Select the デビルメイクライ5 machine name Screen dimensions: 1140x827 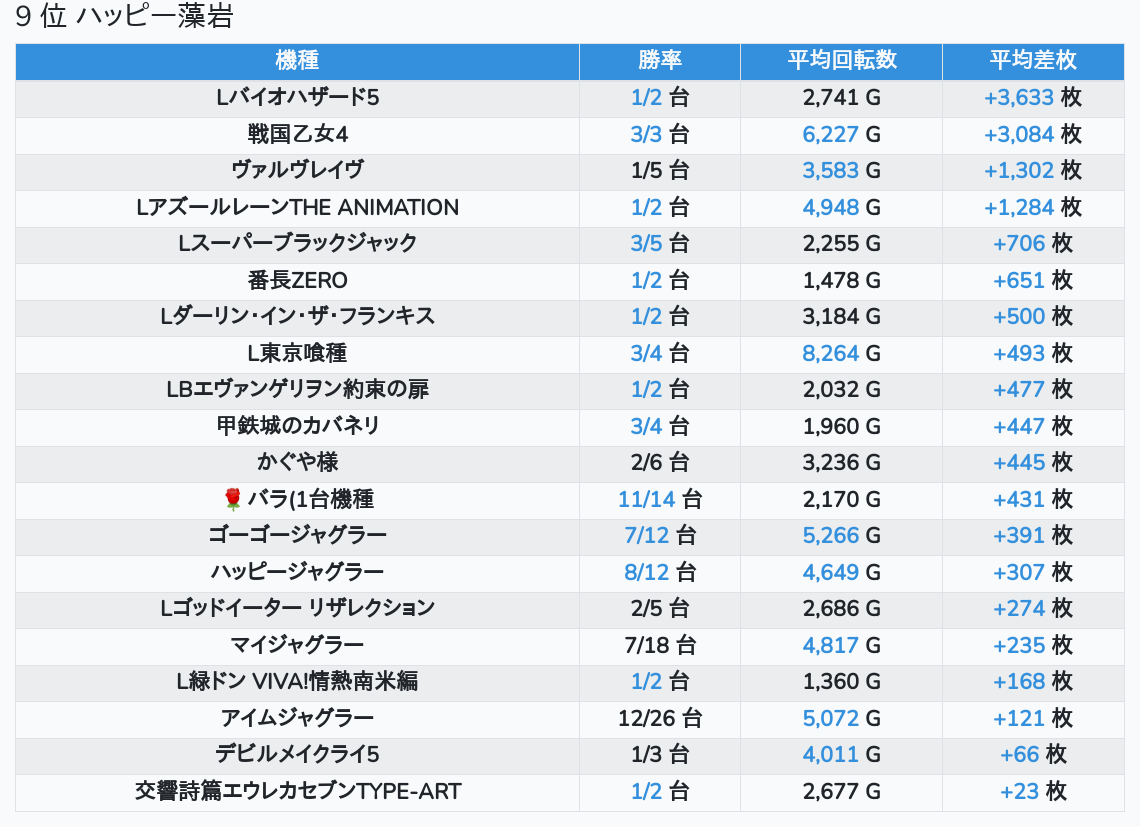tap(297, 754)
